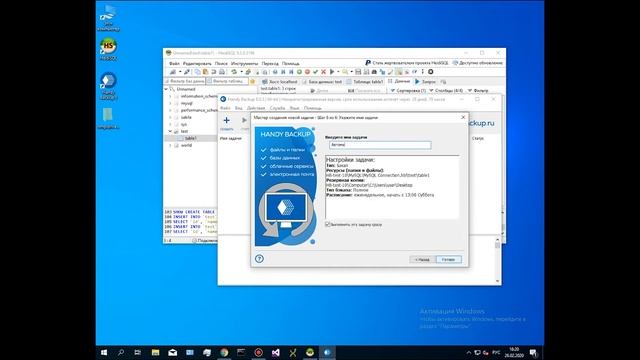
Task: Click the Готово button in the wizard
Action: [449, 260]
